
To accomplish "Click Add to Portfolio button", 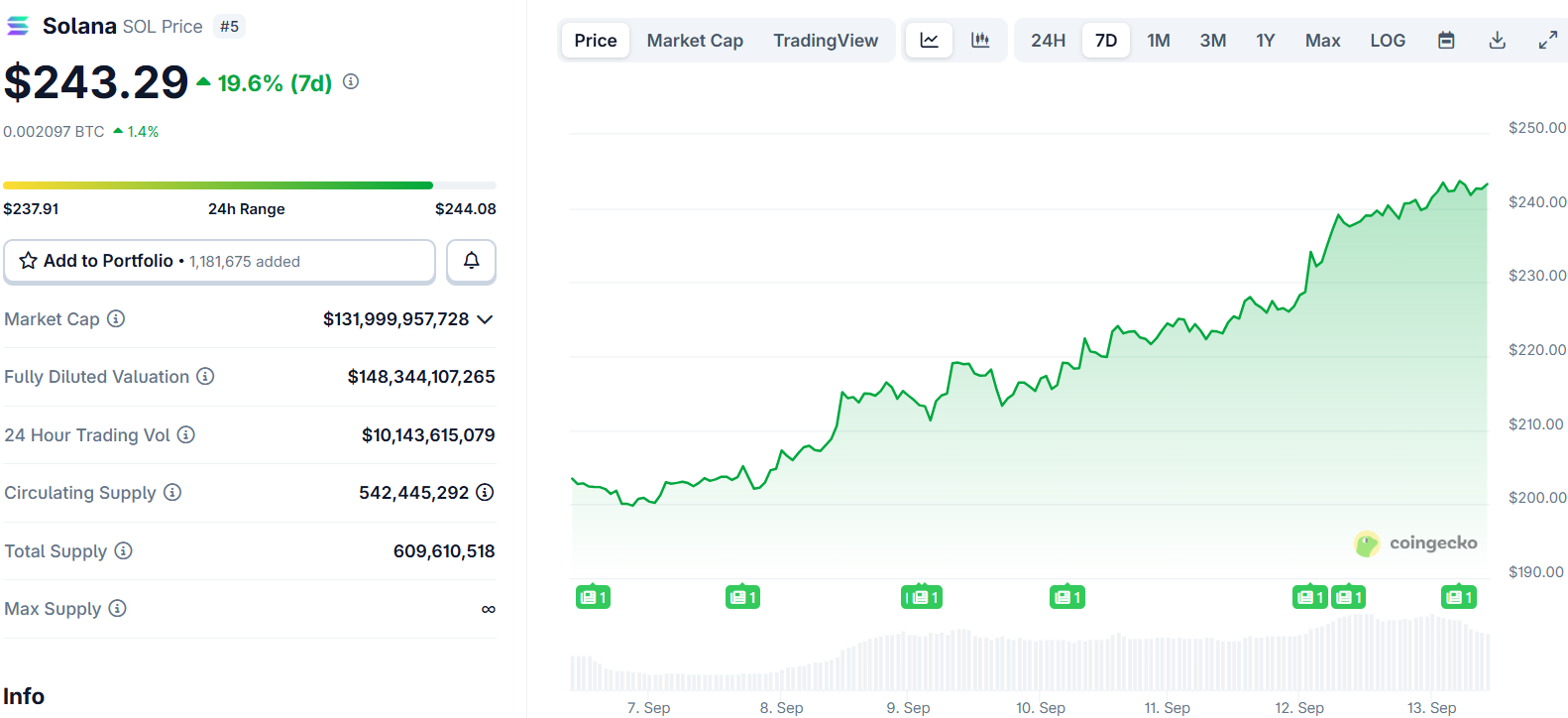I will click(219, 261).
